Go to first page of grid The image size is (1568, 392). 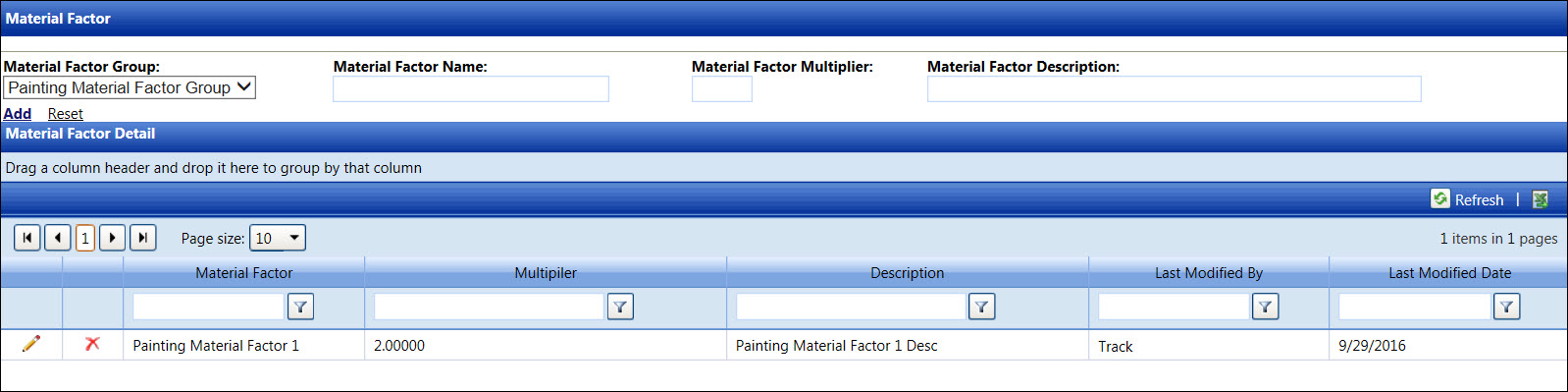tap(27, 238)
